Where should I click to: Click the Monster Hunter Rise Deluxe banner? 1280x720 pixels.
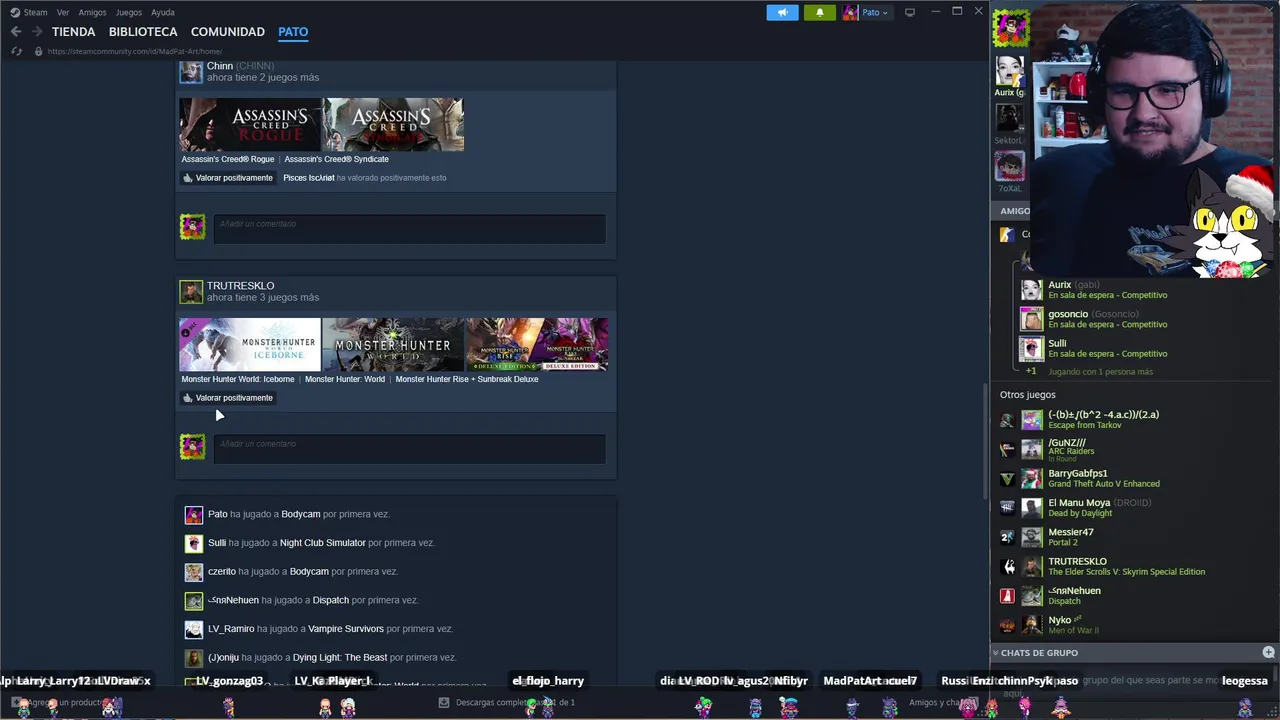[536, 344]
